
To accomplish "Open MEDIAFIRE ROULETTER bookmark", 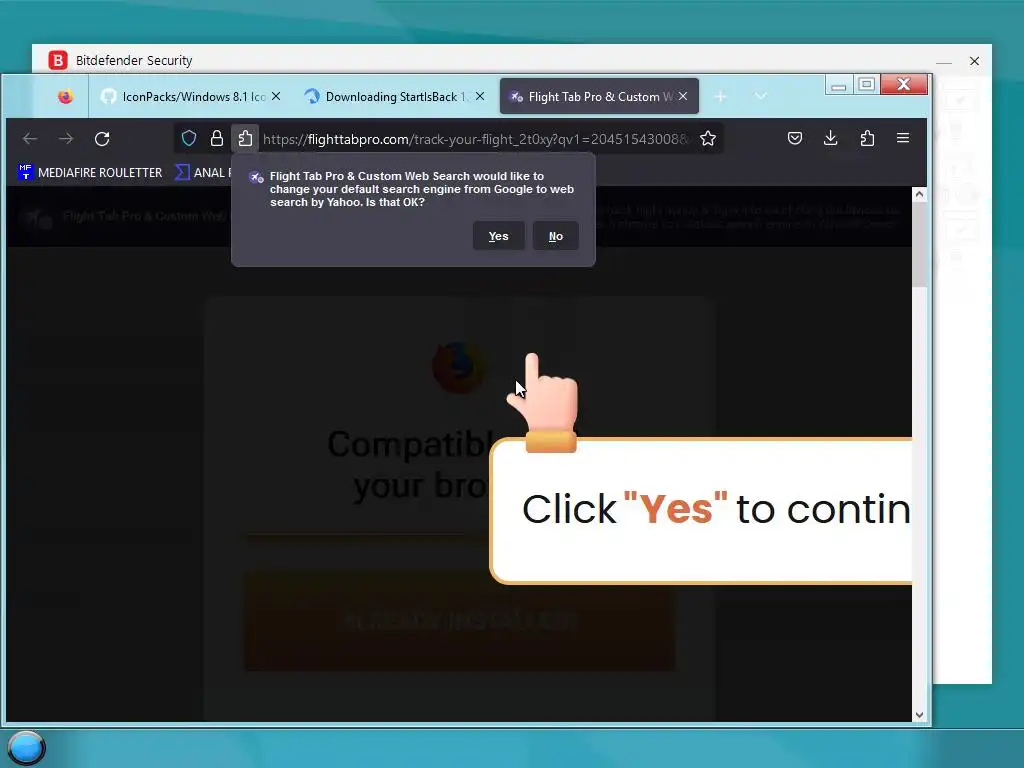I will coord(90,172).
